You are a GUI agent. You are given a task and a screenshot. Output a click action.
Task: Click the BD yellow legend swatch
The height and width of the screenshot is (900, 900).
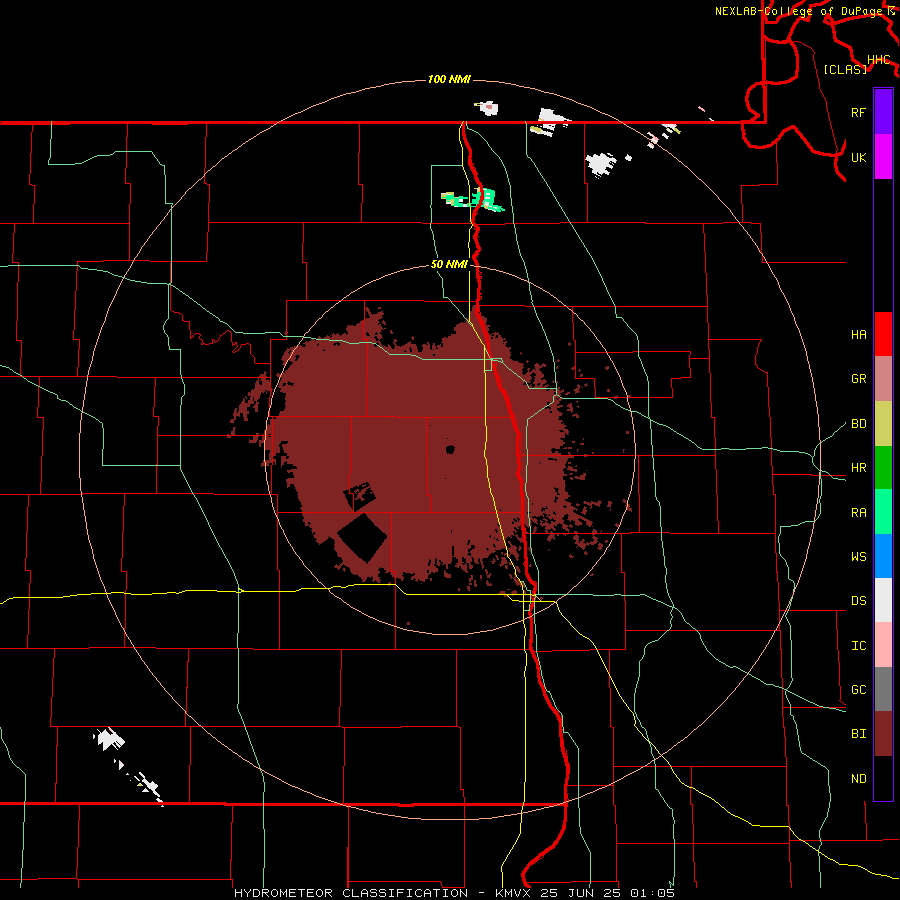[883, 424]
